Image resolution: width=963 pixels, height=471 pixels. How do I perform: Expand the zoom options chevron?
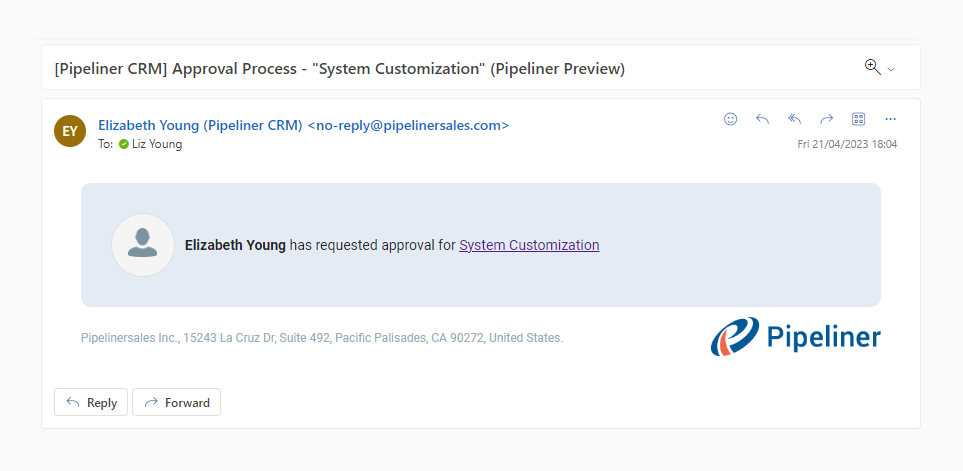click(x=891, y=69)
